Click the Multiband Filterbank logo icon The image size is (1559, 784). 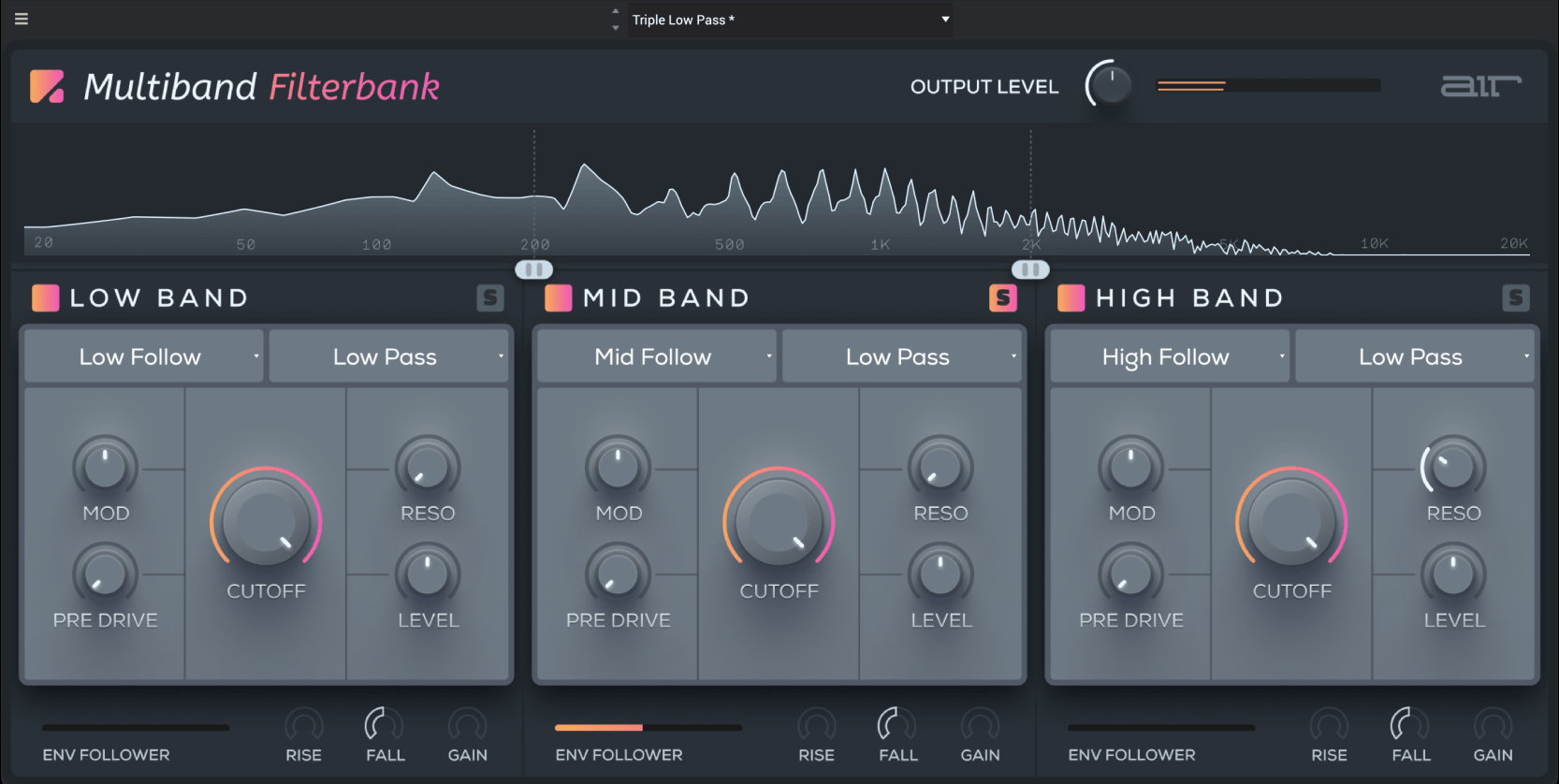pyautogui.click(x=47, y=86)
